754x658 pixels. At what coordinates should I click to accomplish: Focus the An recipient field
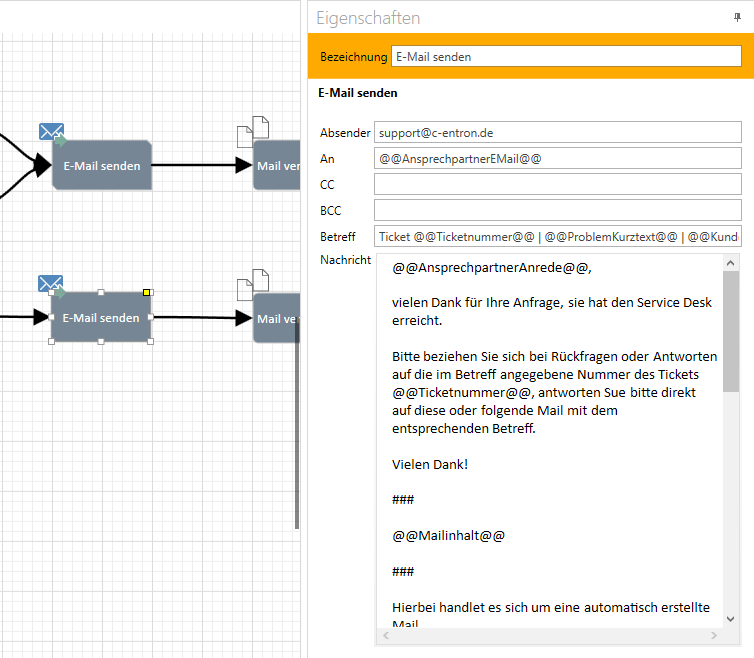[x=557, y=159]
